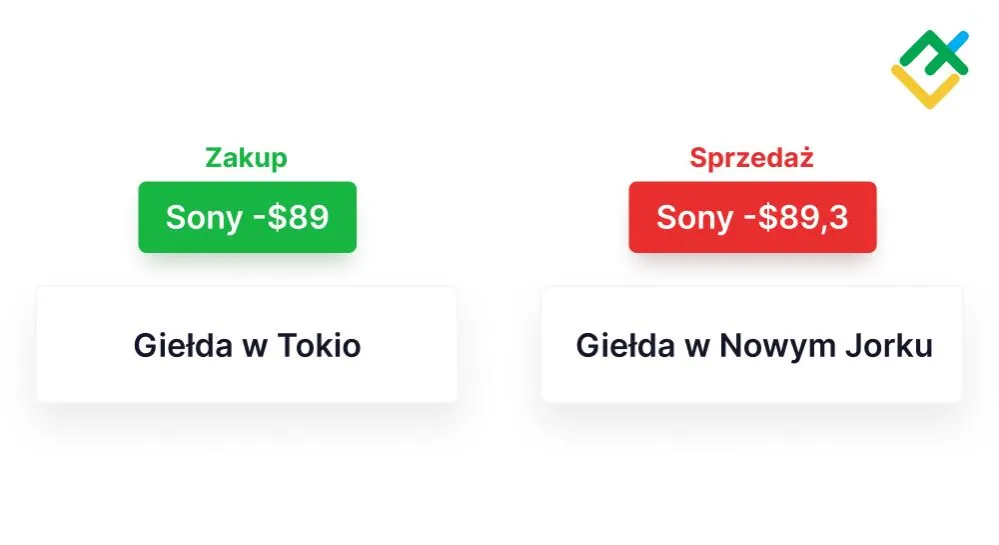Screen dimensions: 999x545
Task: Open the Giełda w Nowym Jorku card
Action: click(752, 344)
